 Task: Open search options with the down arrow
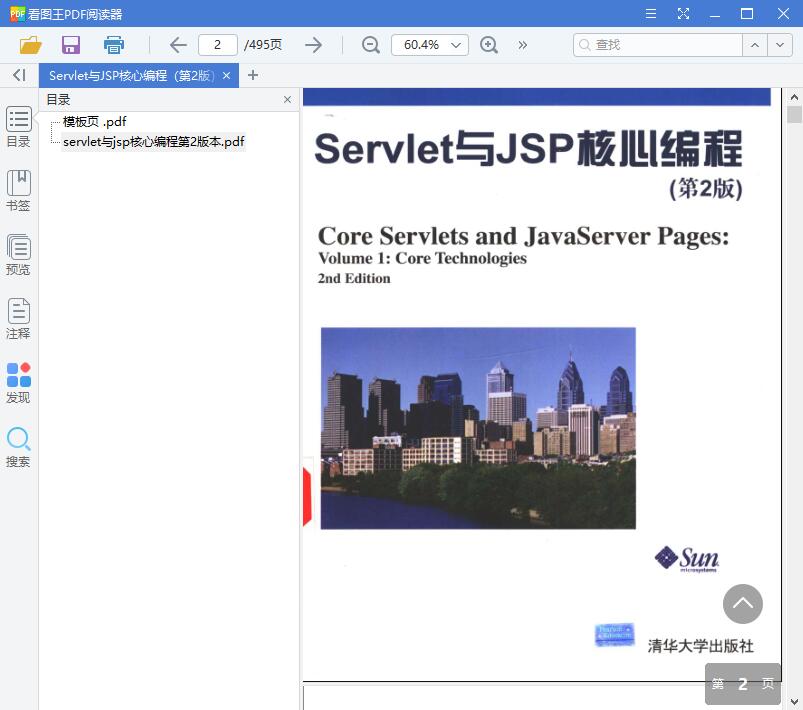click(x=779, y=45)
